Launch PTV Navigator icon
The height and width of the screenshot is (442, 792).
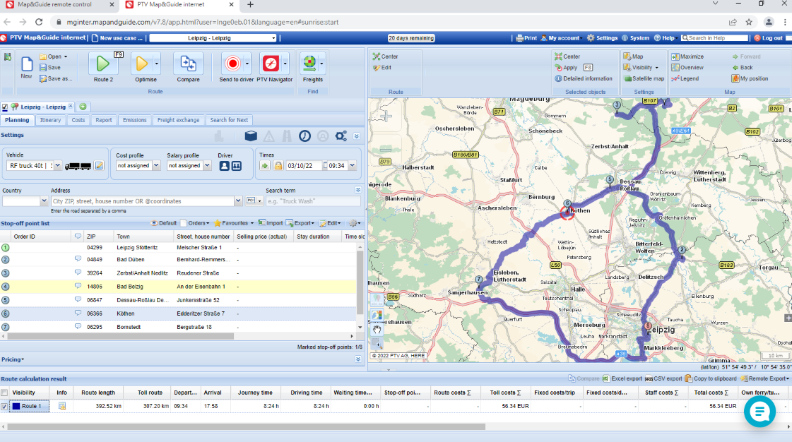273,64
